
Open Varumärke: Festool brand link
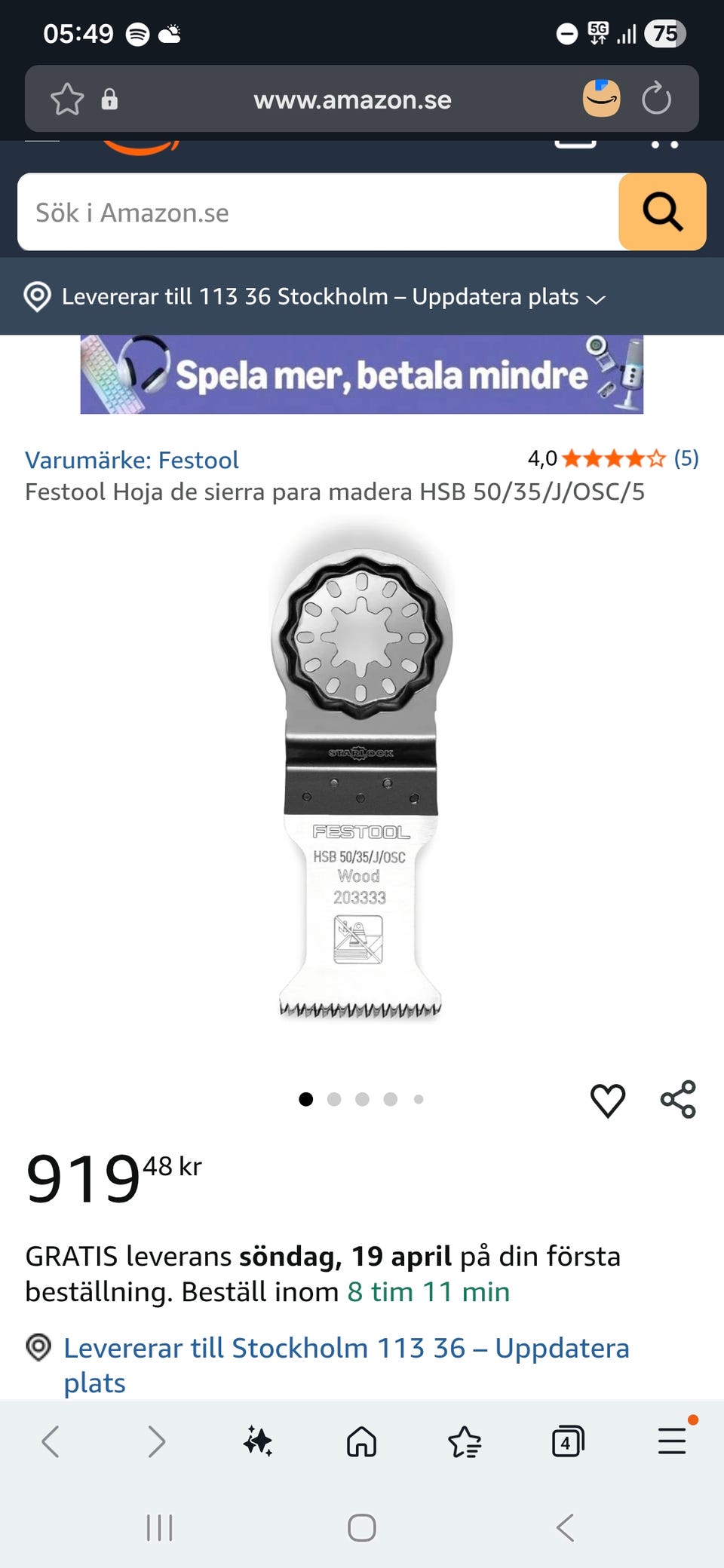click(x=132, y=460)
